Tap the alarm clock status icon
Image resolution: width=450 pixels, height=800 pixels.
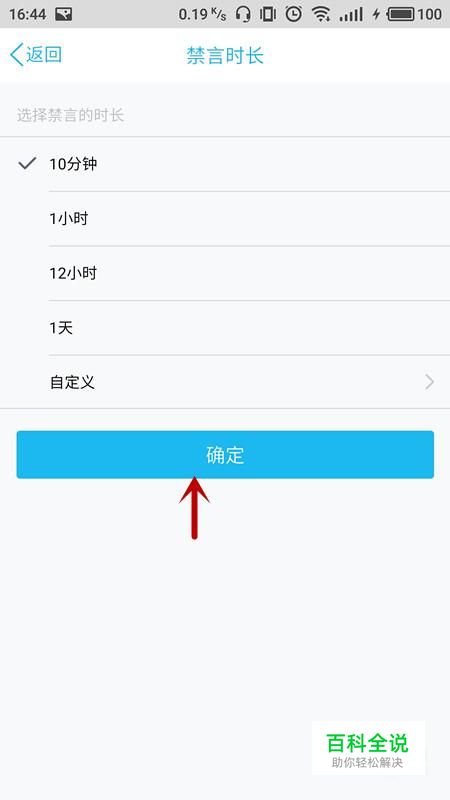pos(293,14)
